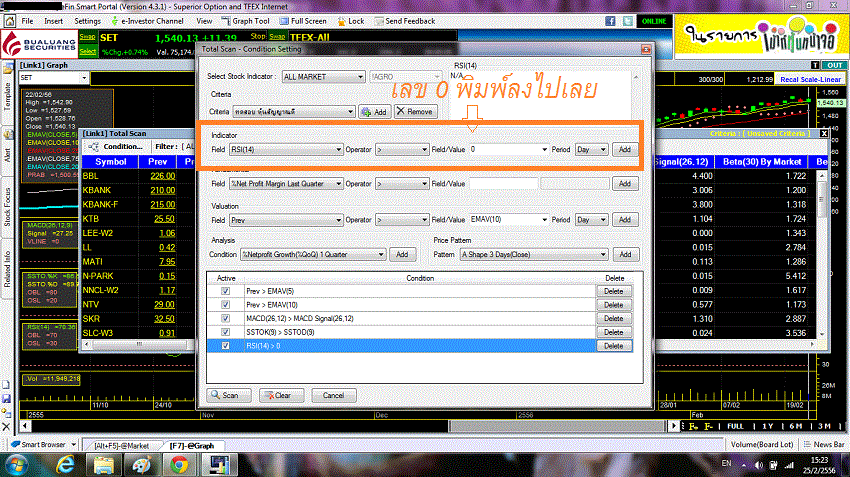
Task: Switch to Full Screen mode
Action: (303, 21)
